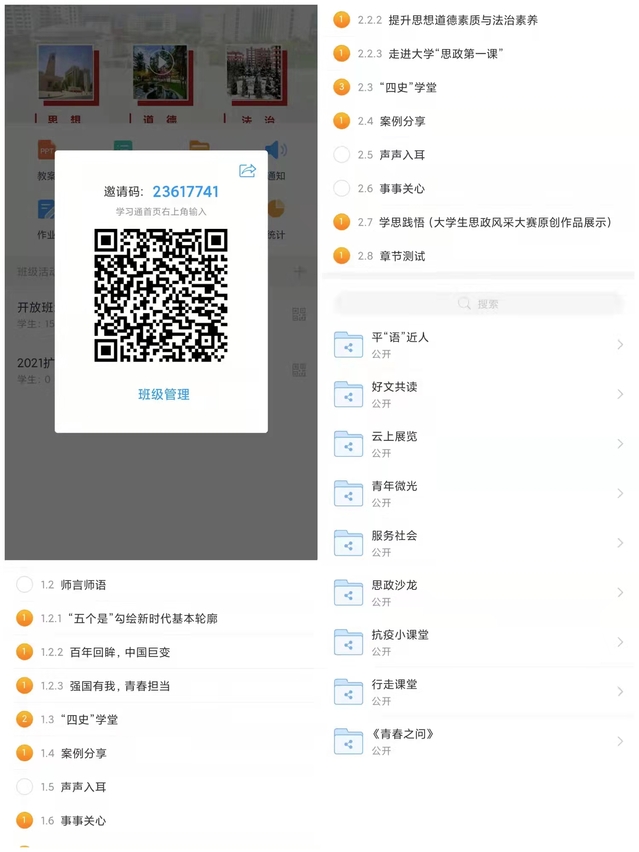639x852 pixels.
Task: Tap orange badge beside 1.2.3 chapter
Action: coord(24,686)
